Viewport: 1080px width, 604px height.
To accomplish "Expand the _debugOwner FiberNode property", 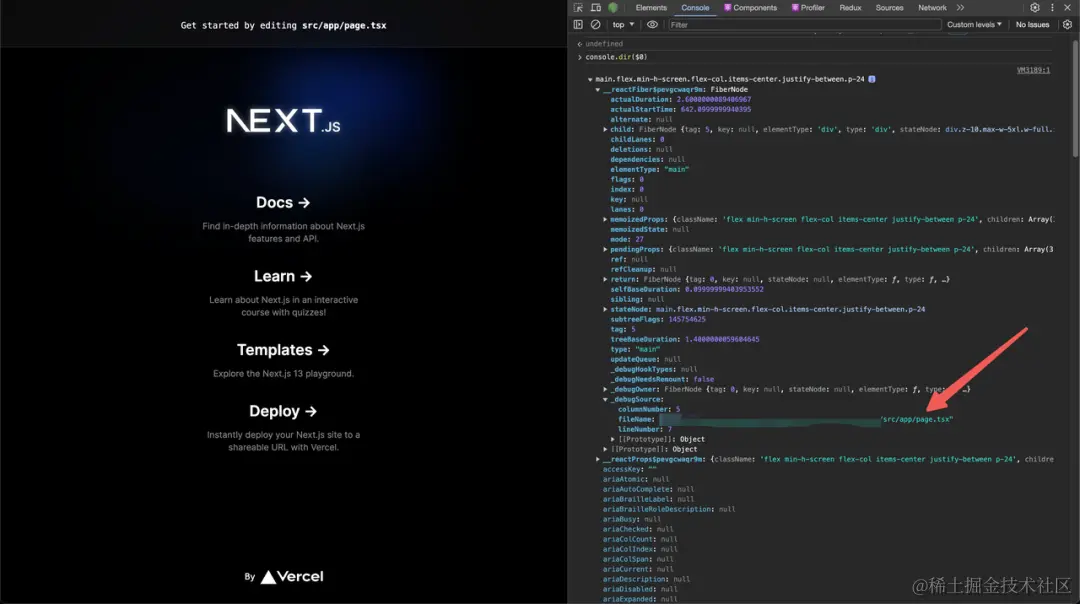I will pos(605,389).
